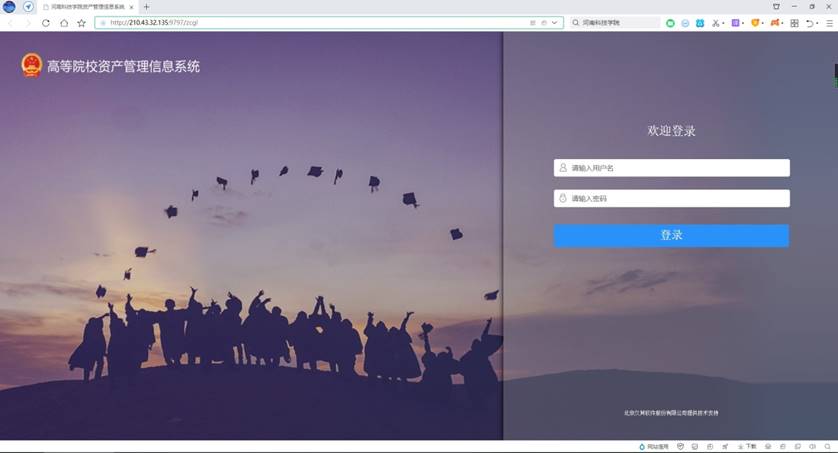The height and width of the screenshot is (453, 838).
Task: Open downloads from the status bar
Action: click(x=747, y=447)
